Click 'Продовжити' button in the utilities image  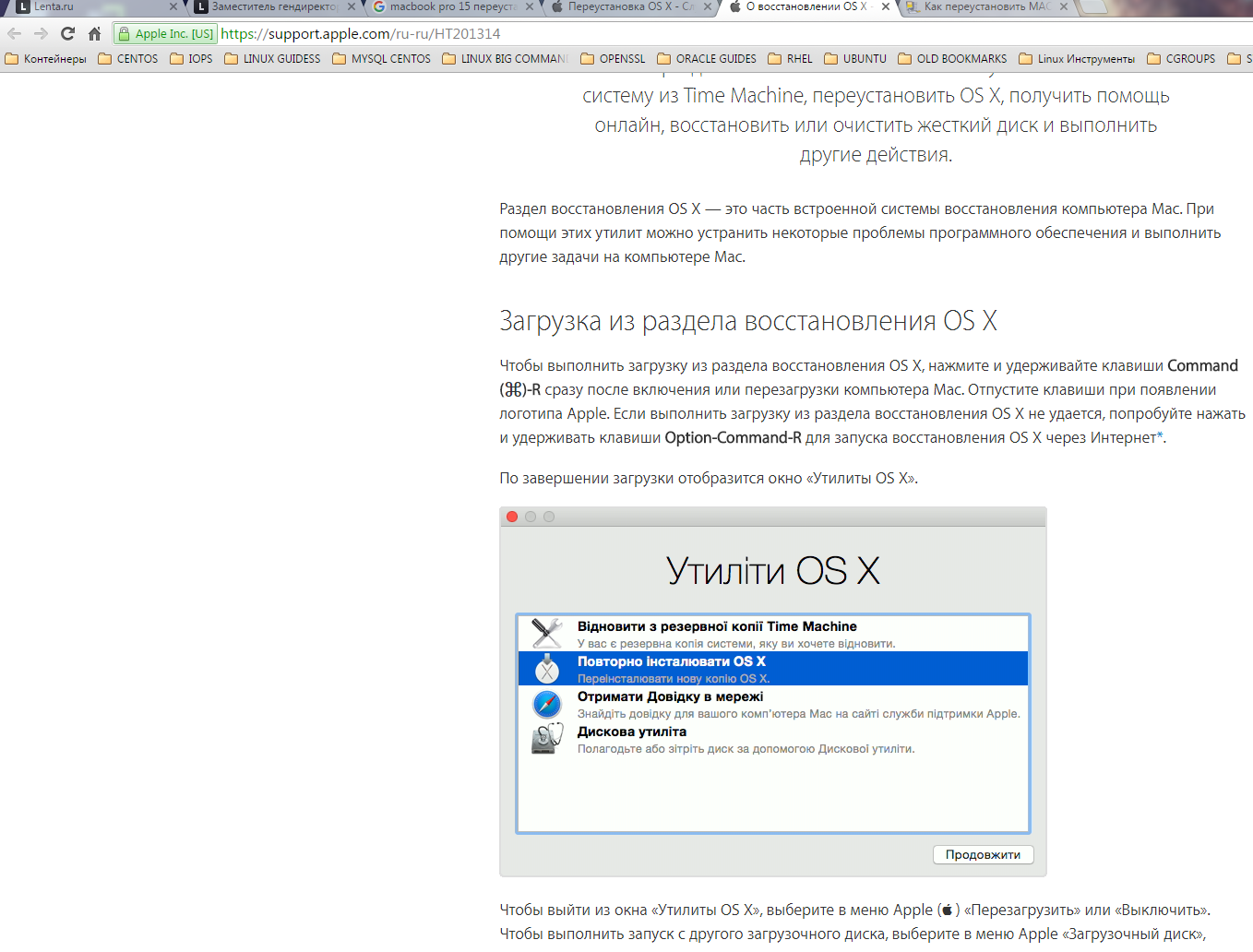983,855
